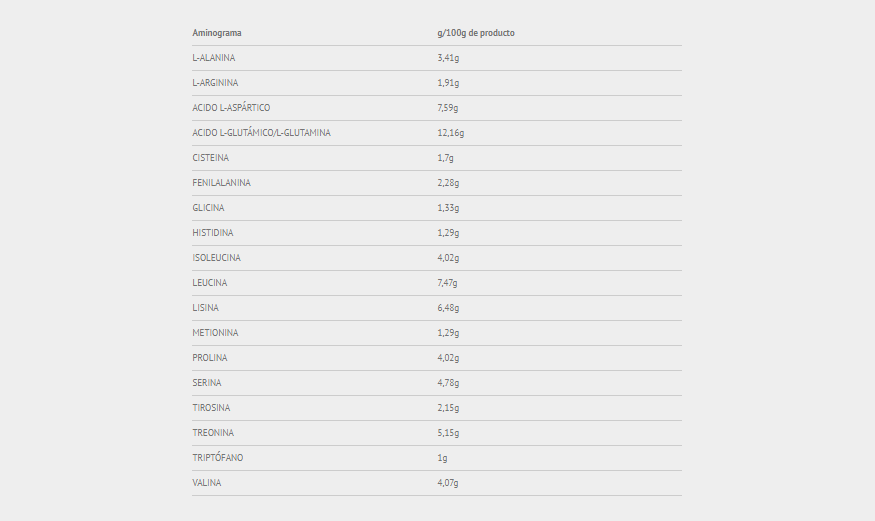Select ACIDO L-ASPÁRTICO text
The image size is (875, 521).
[231, 108]
